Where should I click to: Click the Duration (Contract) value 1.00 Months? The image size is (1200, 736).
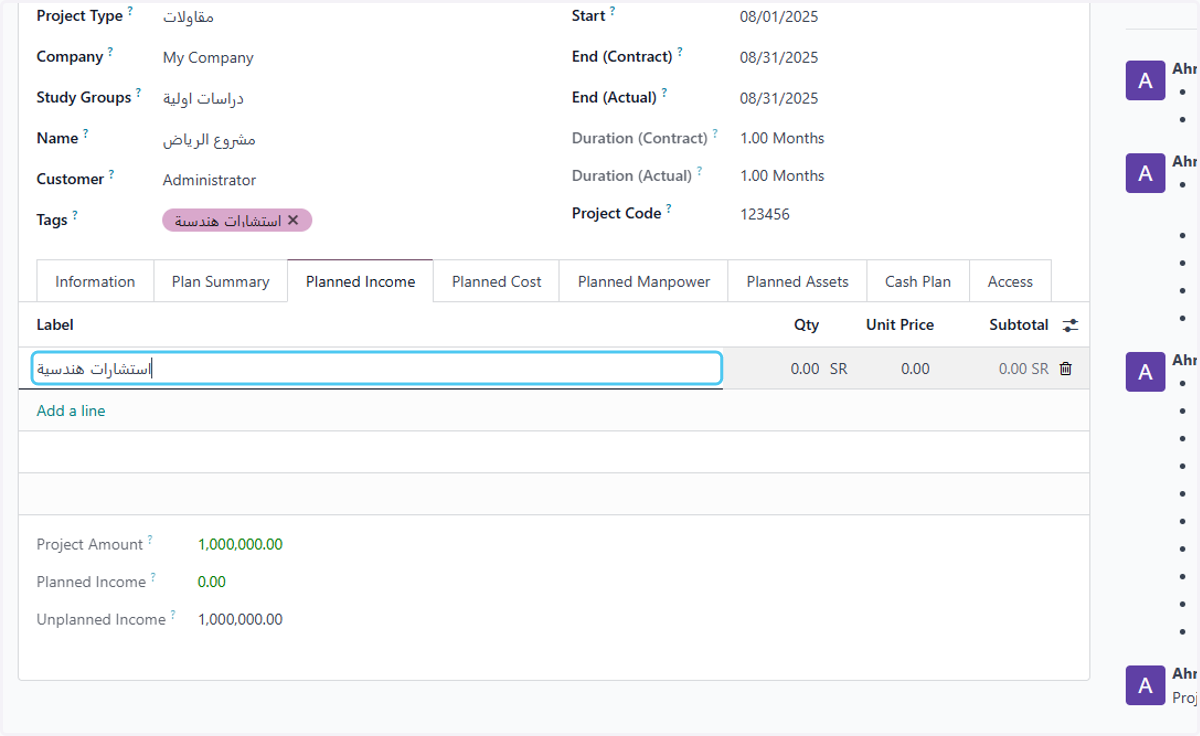pos(782,138)
